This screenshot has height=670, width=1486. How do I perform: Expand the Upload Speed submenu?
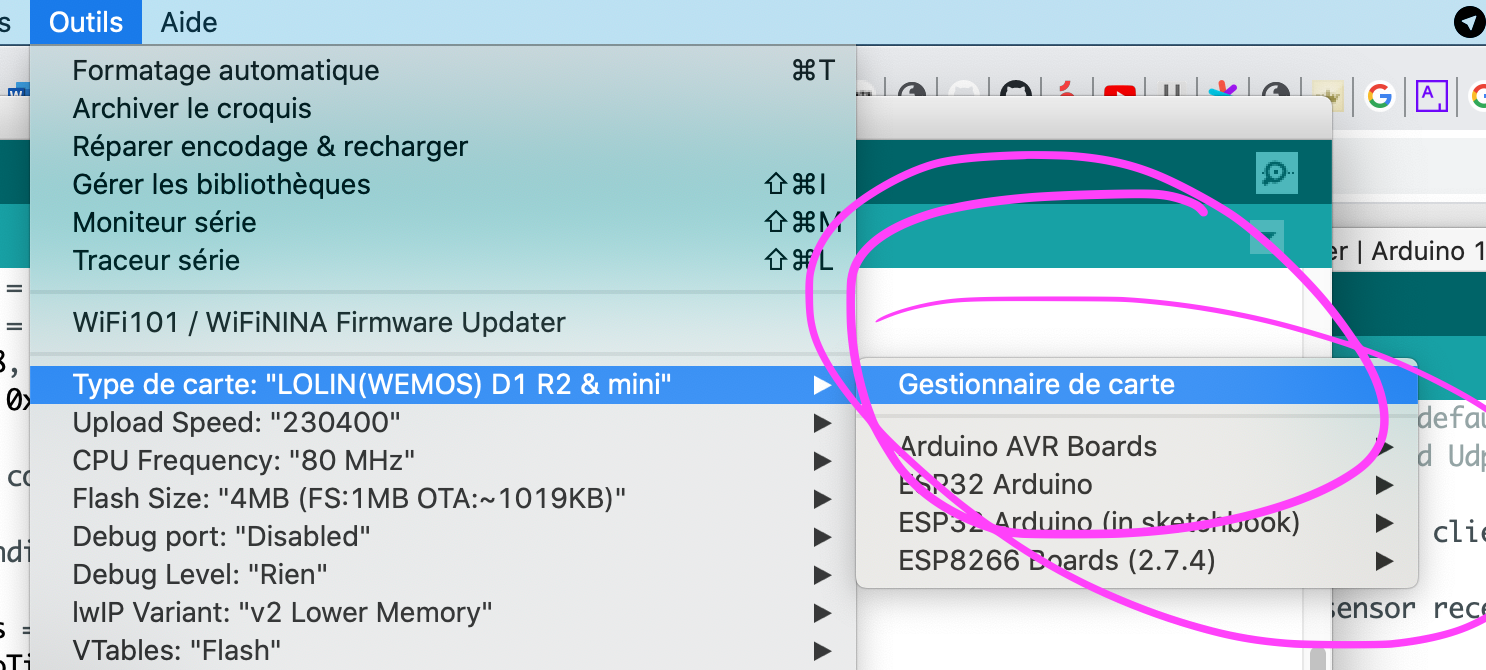pyautogui.click(x=237, y=423)
